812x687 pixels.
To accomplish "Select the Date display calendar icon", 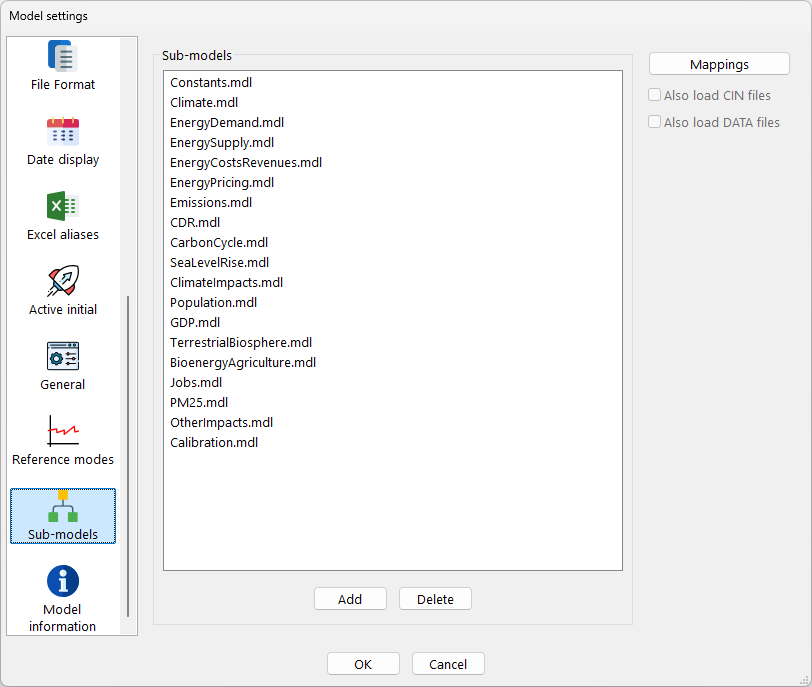I will [63, 133].
